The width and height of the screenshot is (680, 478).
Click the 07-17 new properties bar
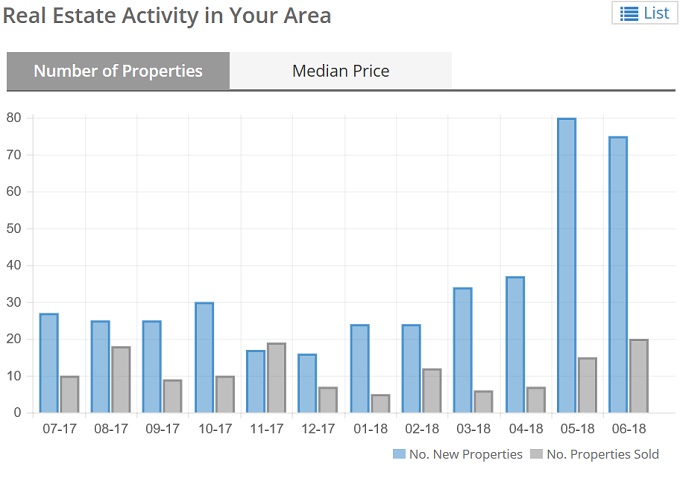[x=49, y=362]
